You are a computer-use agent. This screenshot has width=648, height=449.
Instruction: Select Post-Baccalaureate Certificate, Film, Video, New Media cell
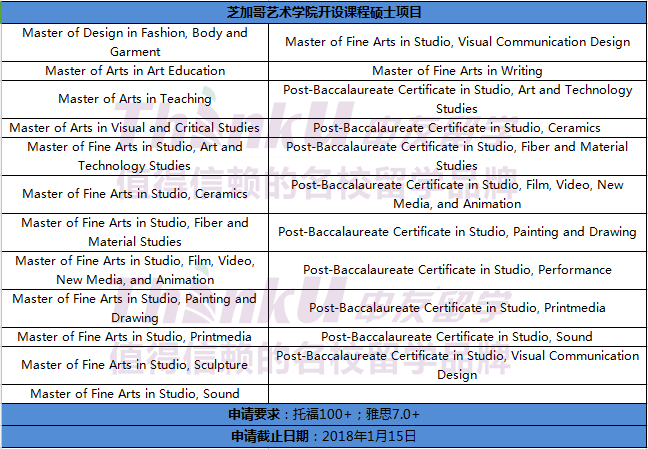457,194
